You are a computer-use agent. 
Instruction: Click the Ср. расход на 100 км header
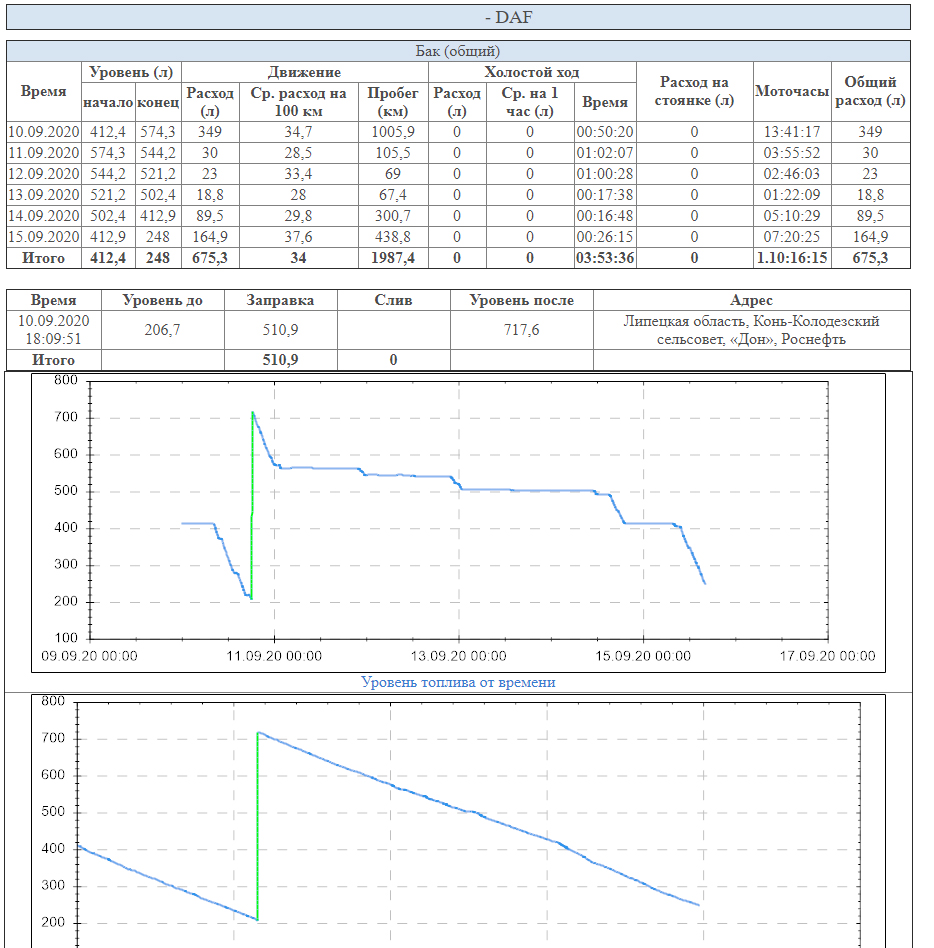300,102
